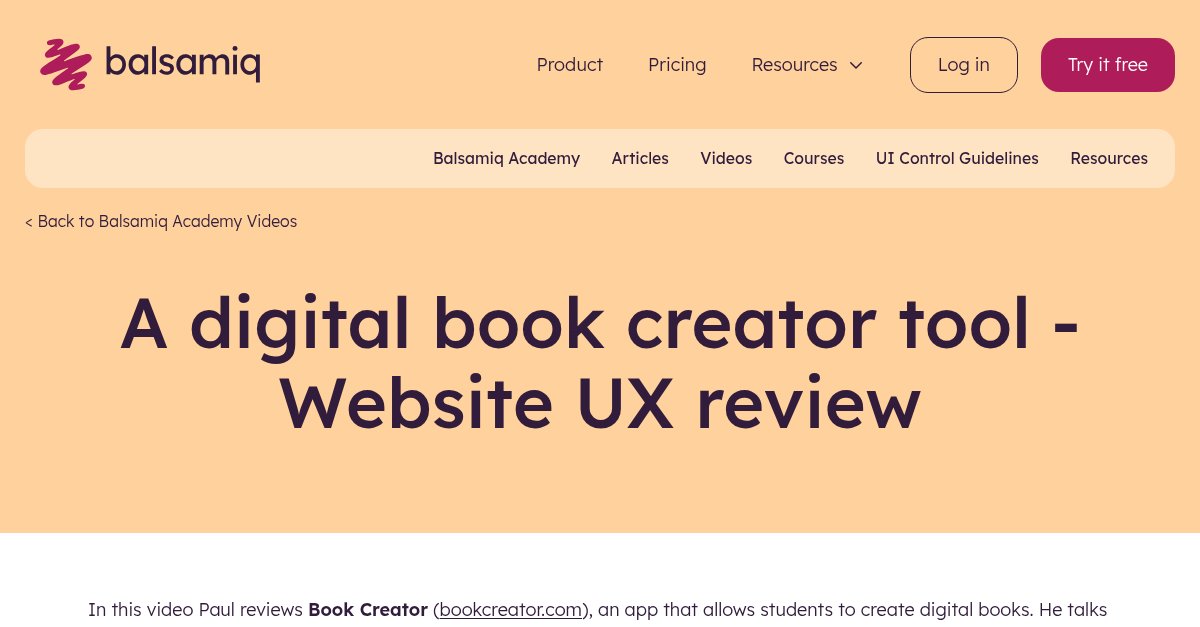Click the Try it free button
The image size is (1200, 627).
(x=1107, y=64)
